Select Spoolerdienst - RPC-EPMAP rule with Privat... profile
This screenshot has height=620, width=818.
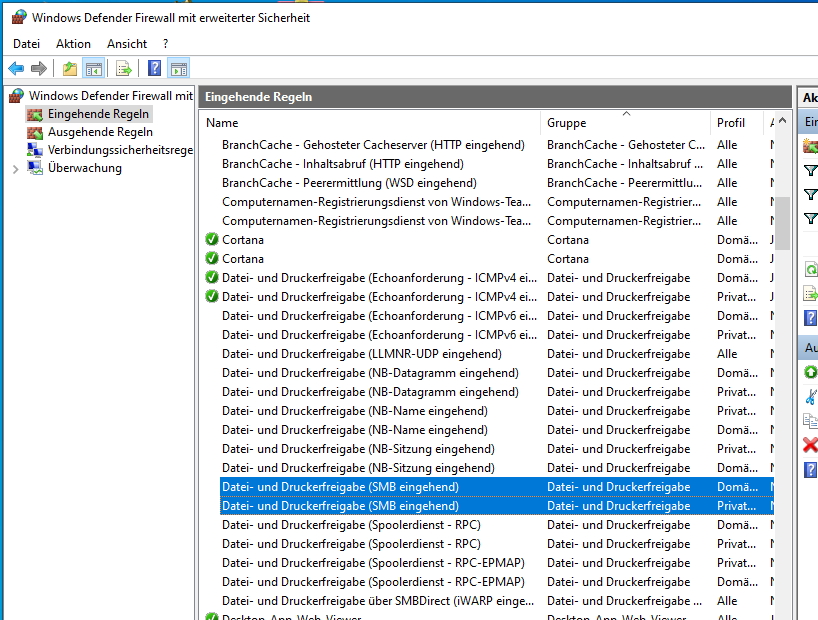[373, 563]
